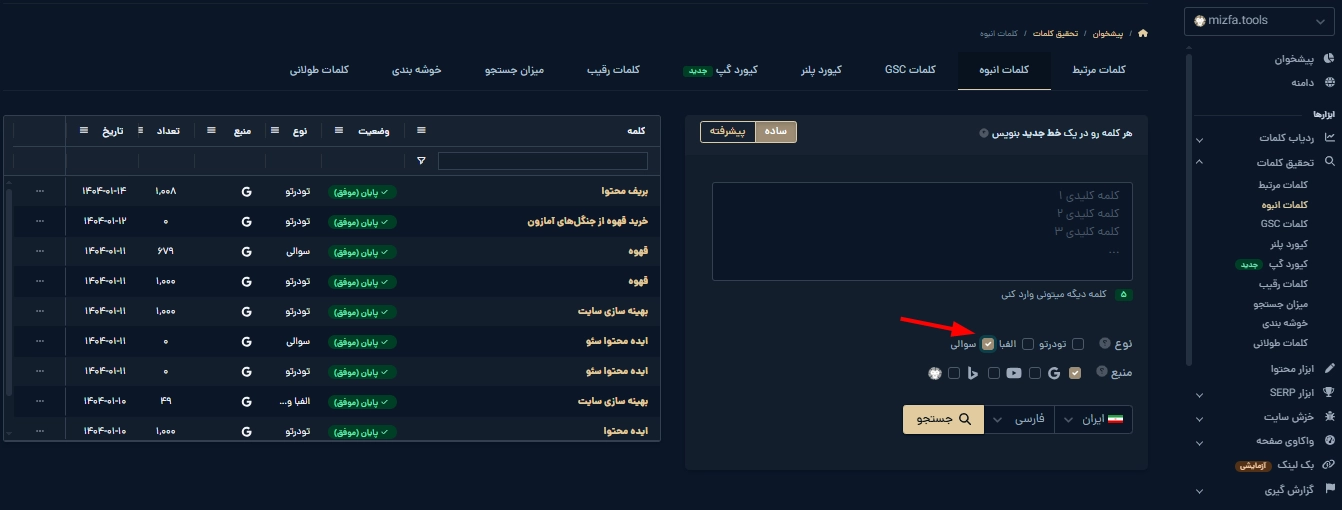
Task: Open the فارسی language dropdown
Action: coord(1020,420)
